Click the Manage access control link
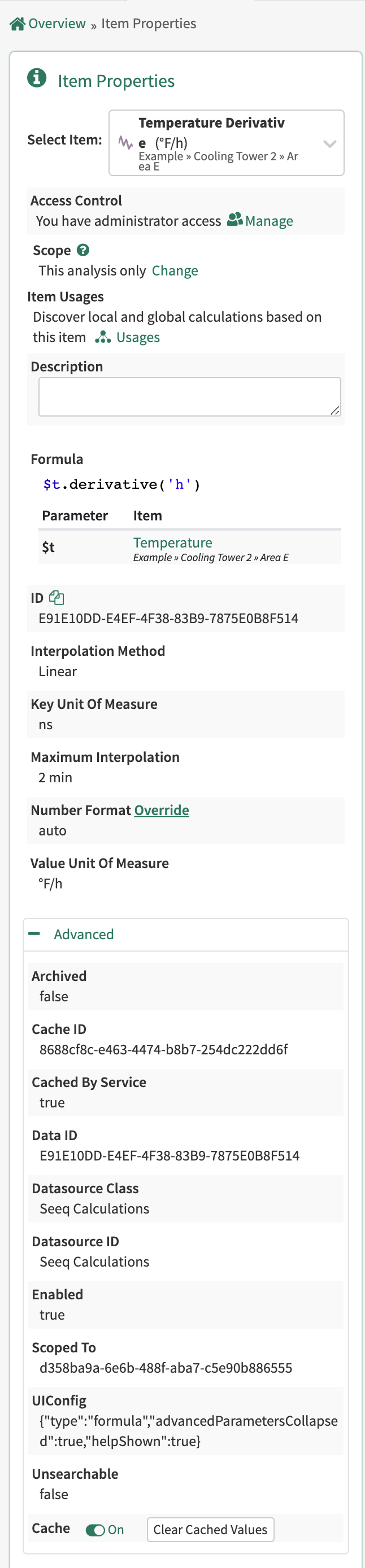The image size is (365, 1568). coord(269,221)
